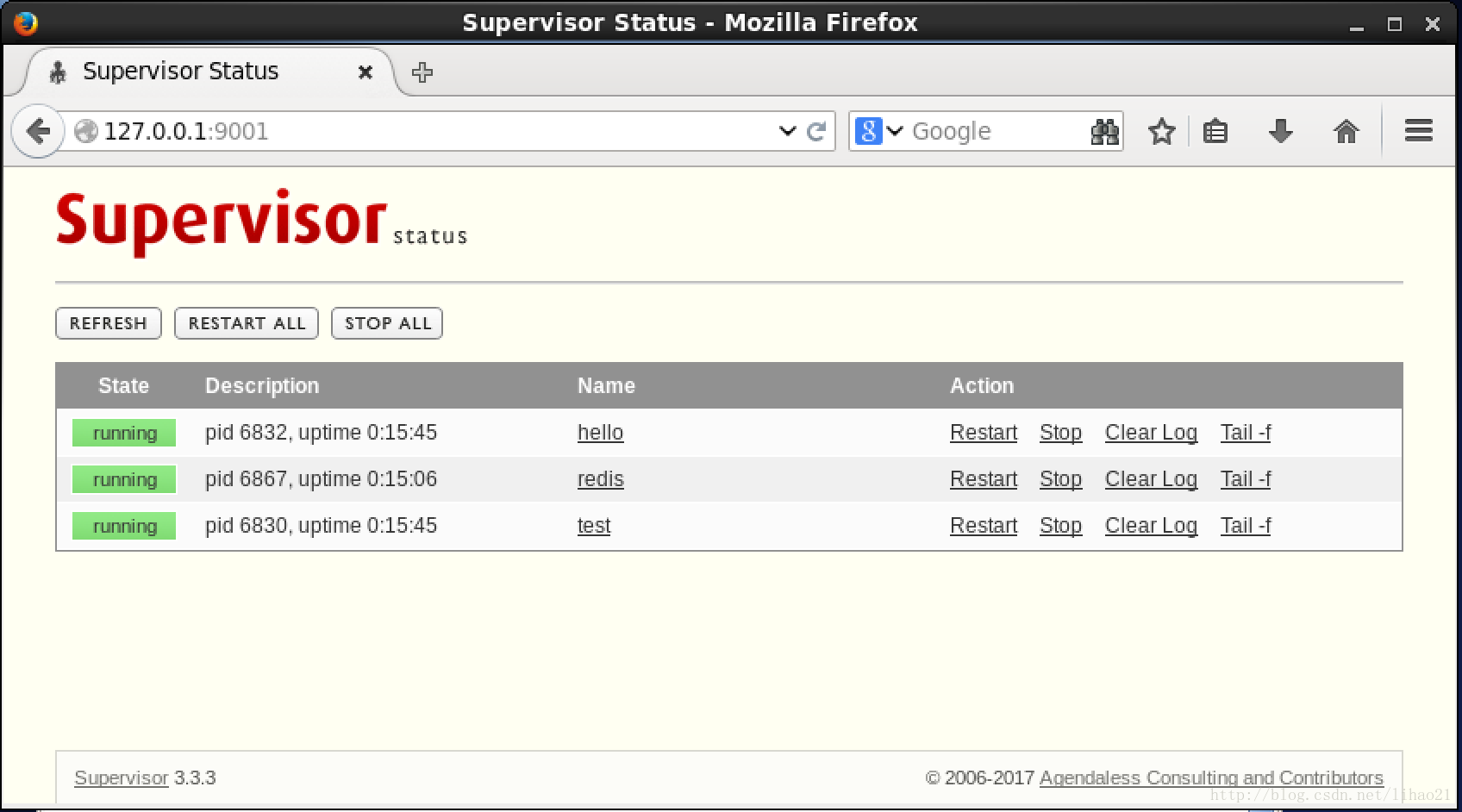1462x812 pixels.
Task: Close the Supervisor Status tab
Action: (365, 72)
